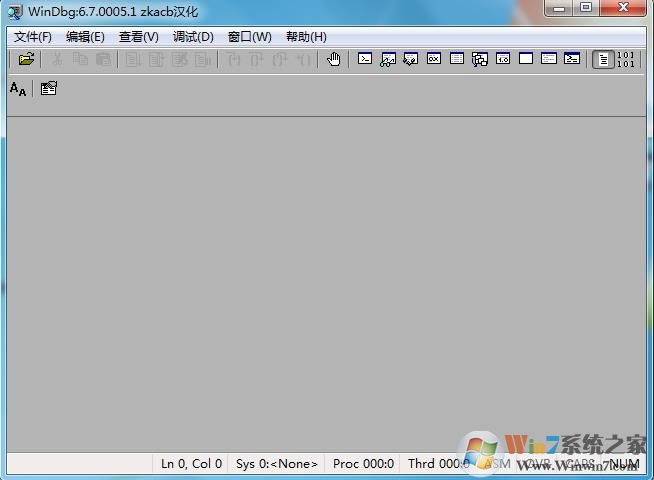Open the 帮助(H) menu
Image resolution: width=654 pixels, height=480 pixels.
306,37
